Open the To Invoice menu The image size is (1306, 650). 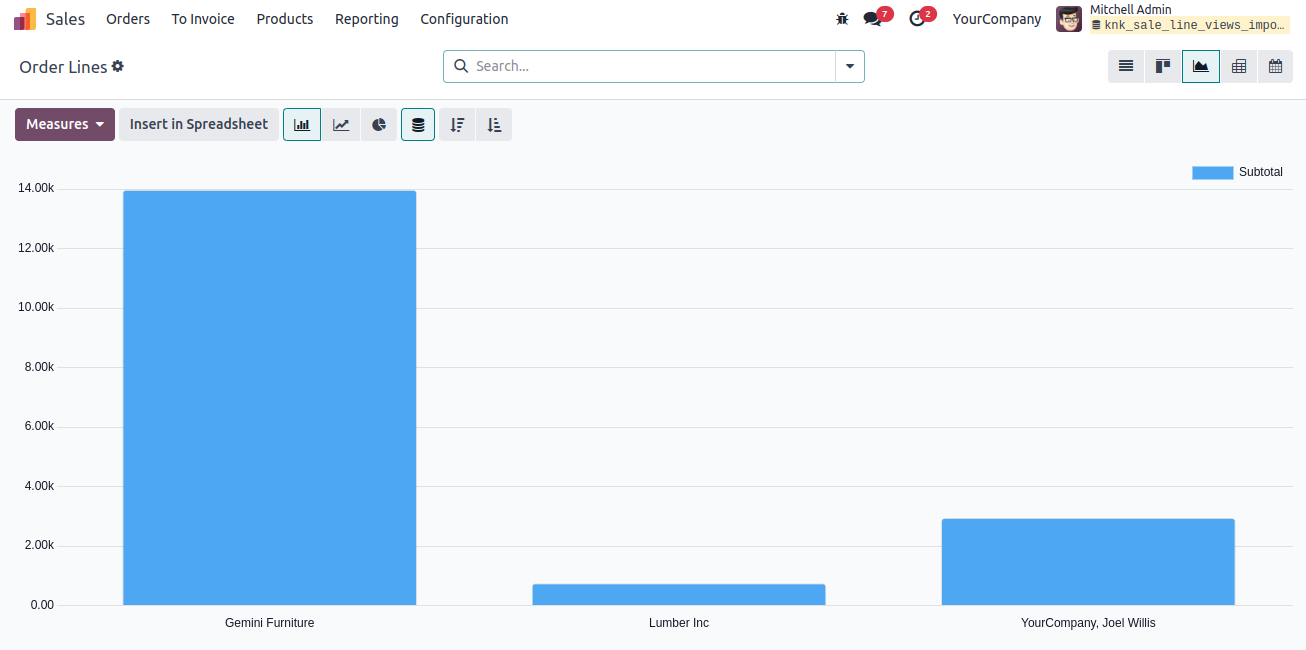coord(203,19)
